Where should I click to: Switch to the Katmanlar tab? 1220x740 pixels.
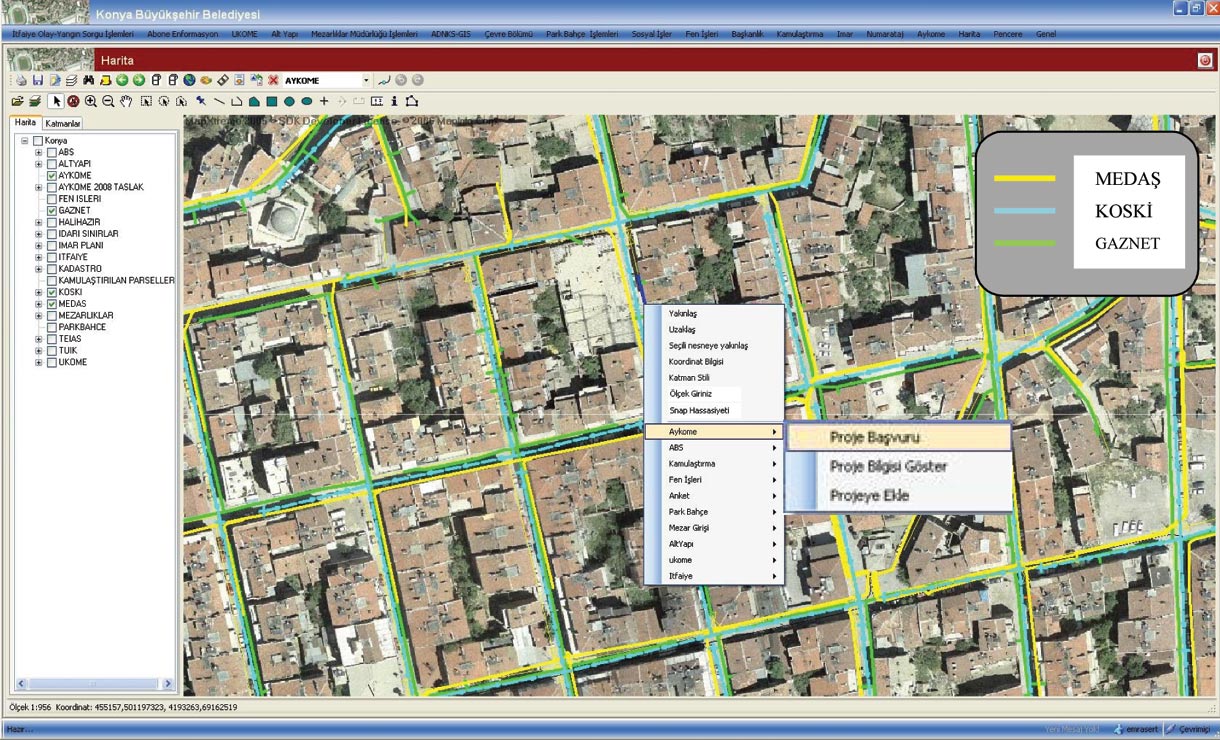tap(63, 124)
